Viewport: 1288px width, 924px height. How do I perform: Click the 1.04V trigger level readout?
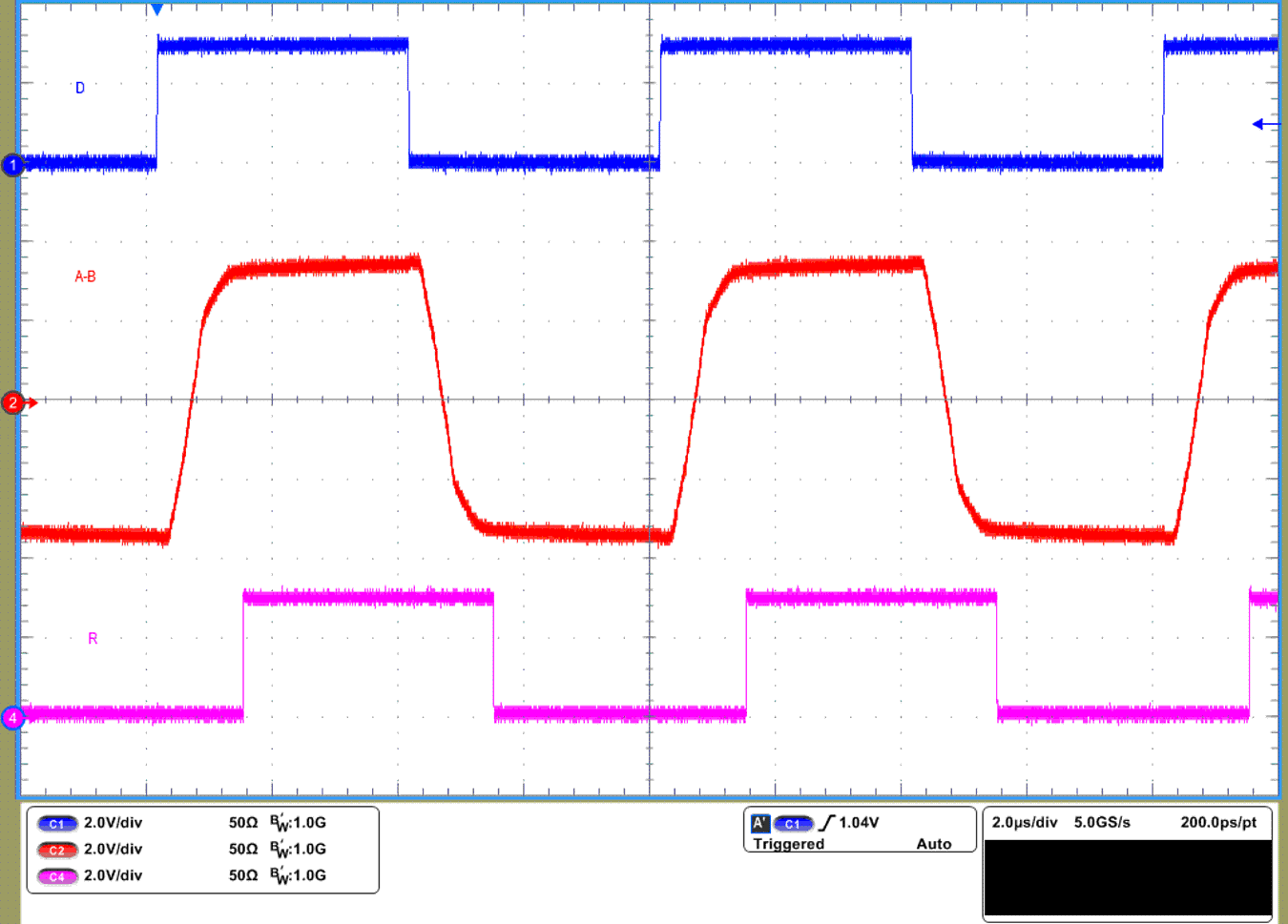pyautogui.click(x=861, y=821)
